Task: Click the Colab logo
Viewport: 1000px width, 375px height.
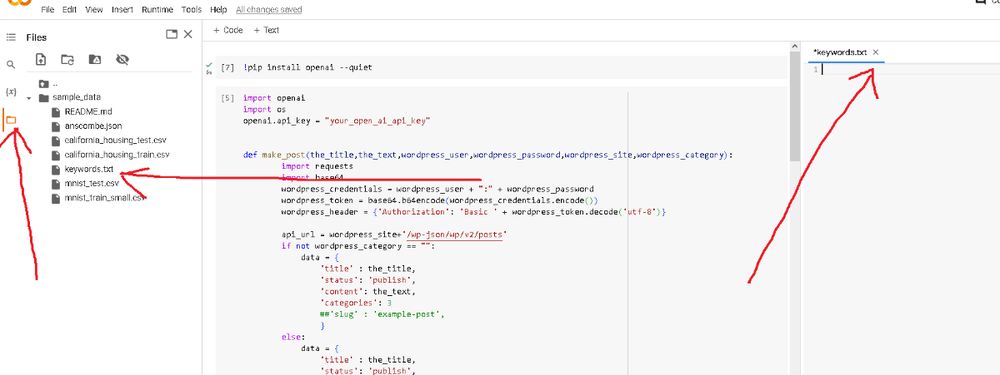Action: [x=19, y=3]
